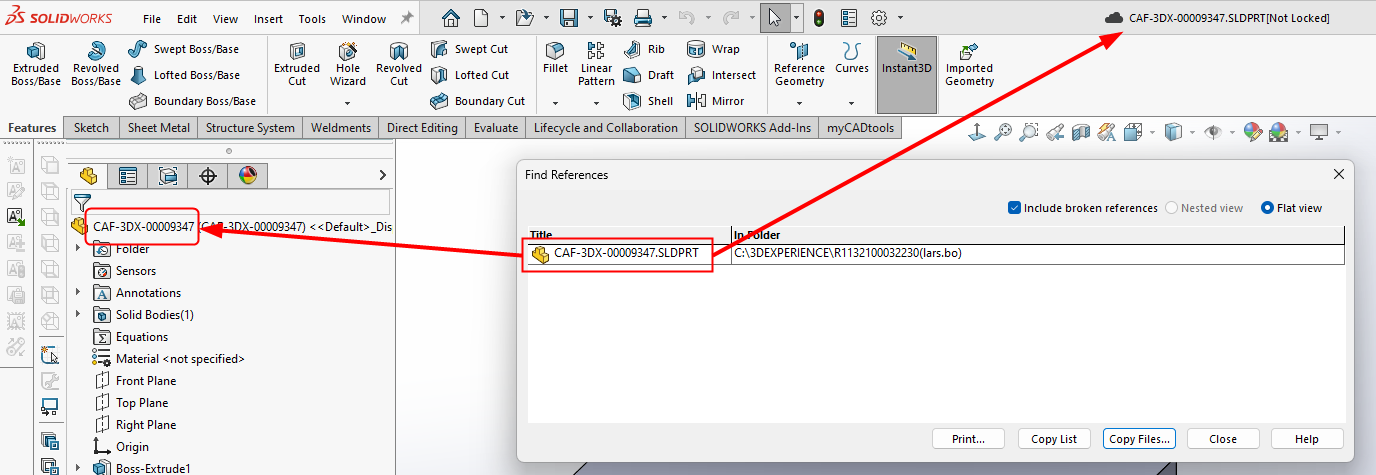Choose Boundary Cut tool
Screen dimensions: 1376x475
point(478,101)
